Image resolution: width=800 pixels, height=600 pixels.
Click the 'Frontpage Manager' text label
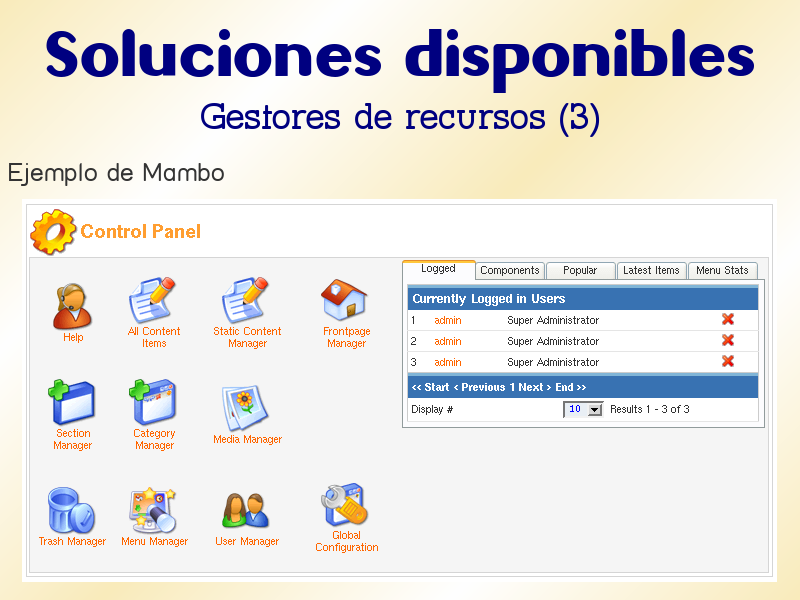point(346,337)
